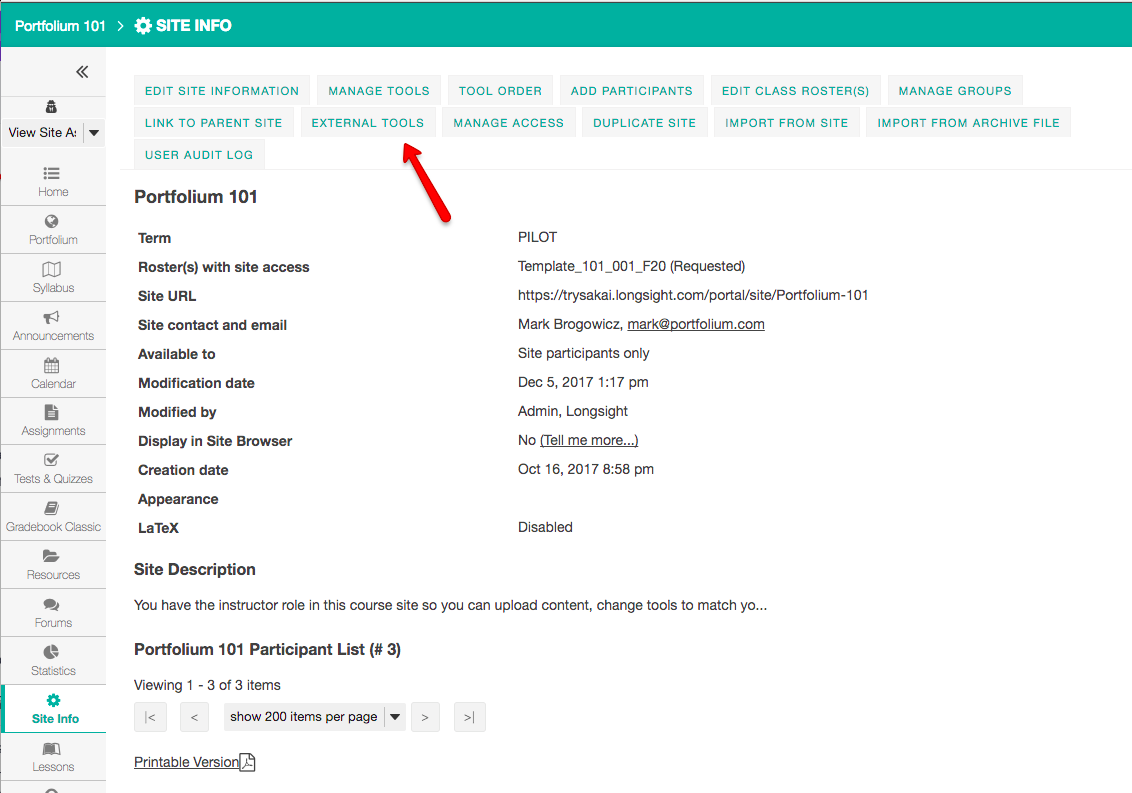
Task: Click the PDF icon beside Printable Version
Action: click(248, 762)
